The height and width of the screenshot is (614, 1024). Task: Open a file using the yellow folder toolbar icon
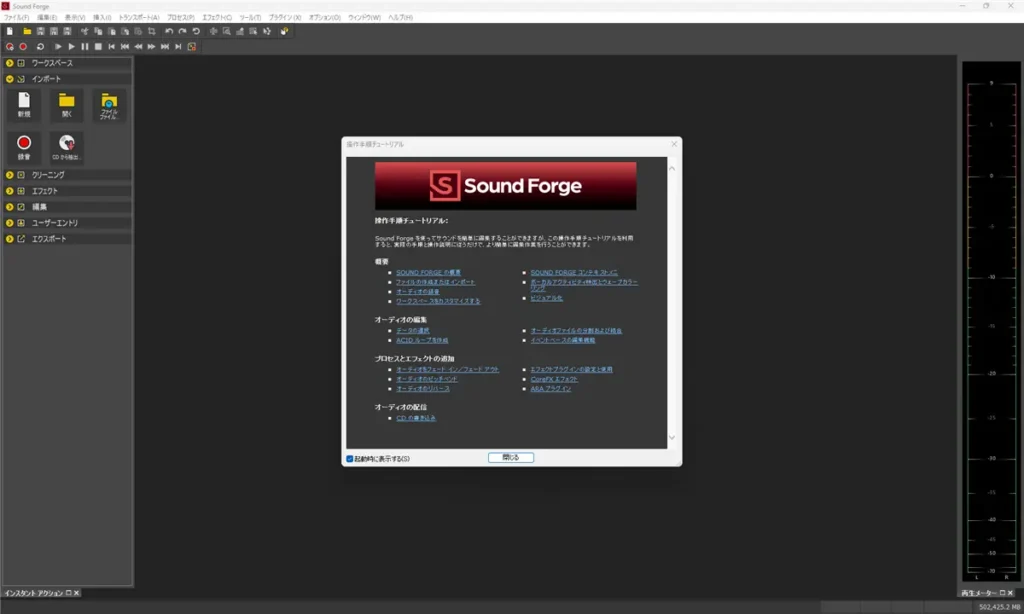[27, 31]
